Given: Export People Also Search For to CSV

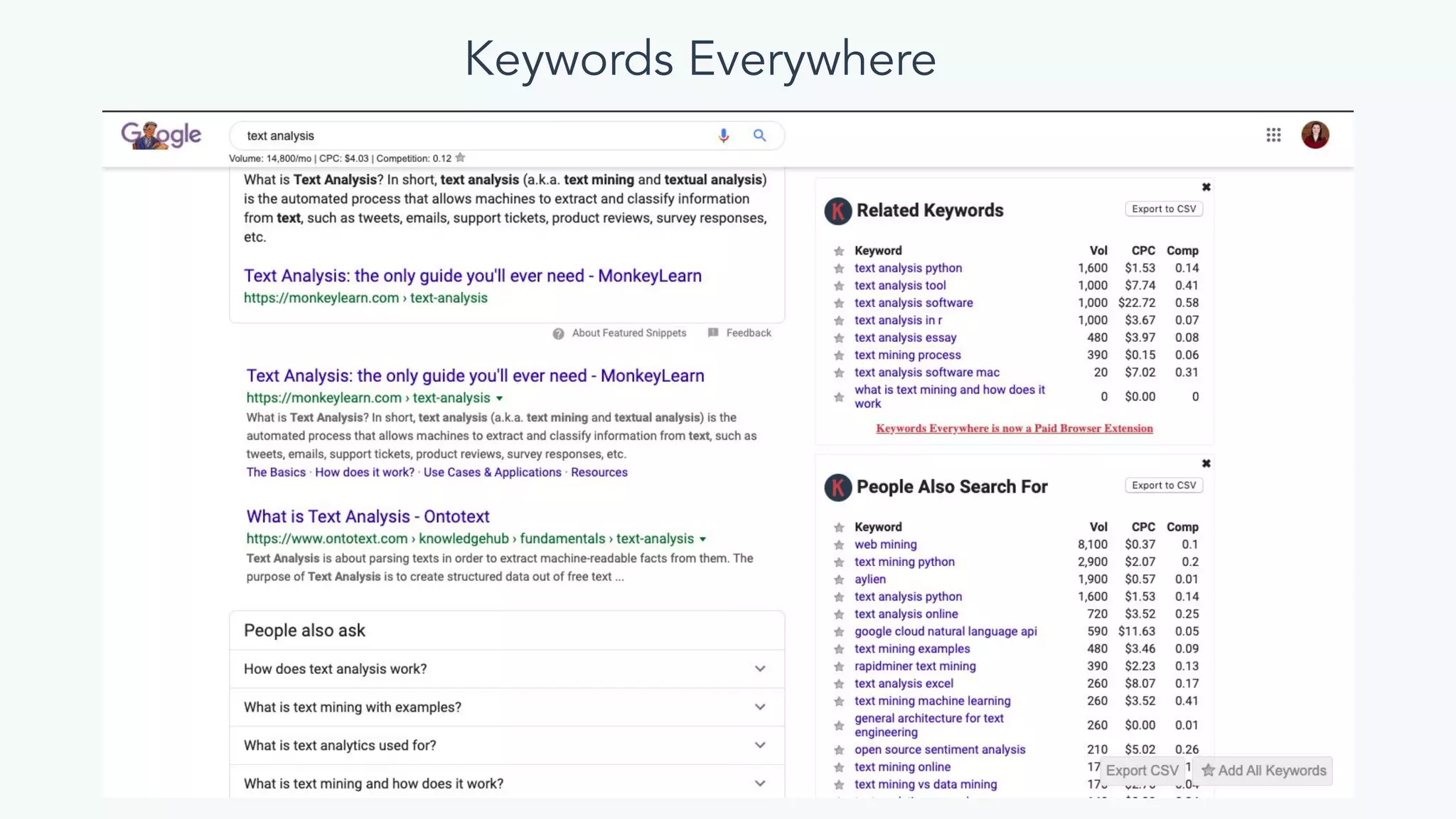Looking at the screenshot, I should click(1164, 486).
